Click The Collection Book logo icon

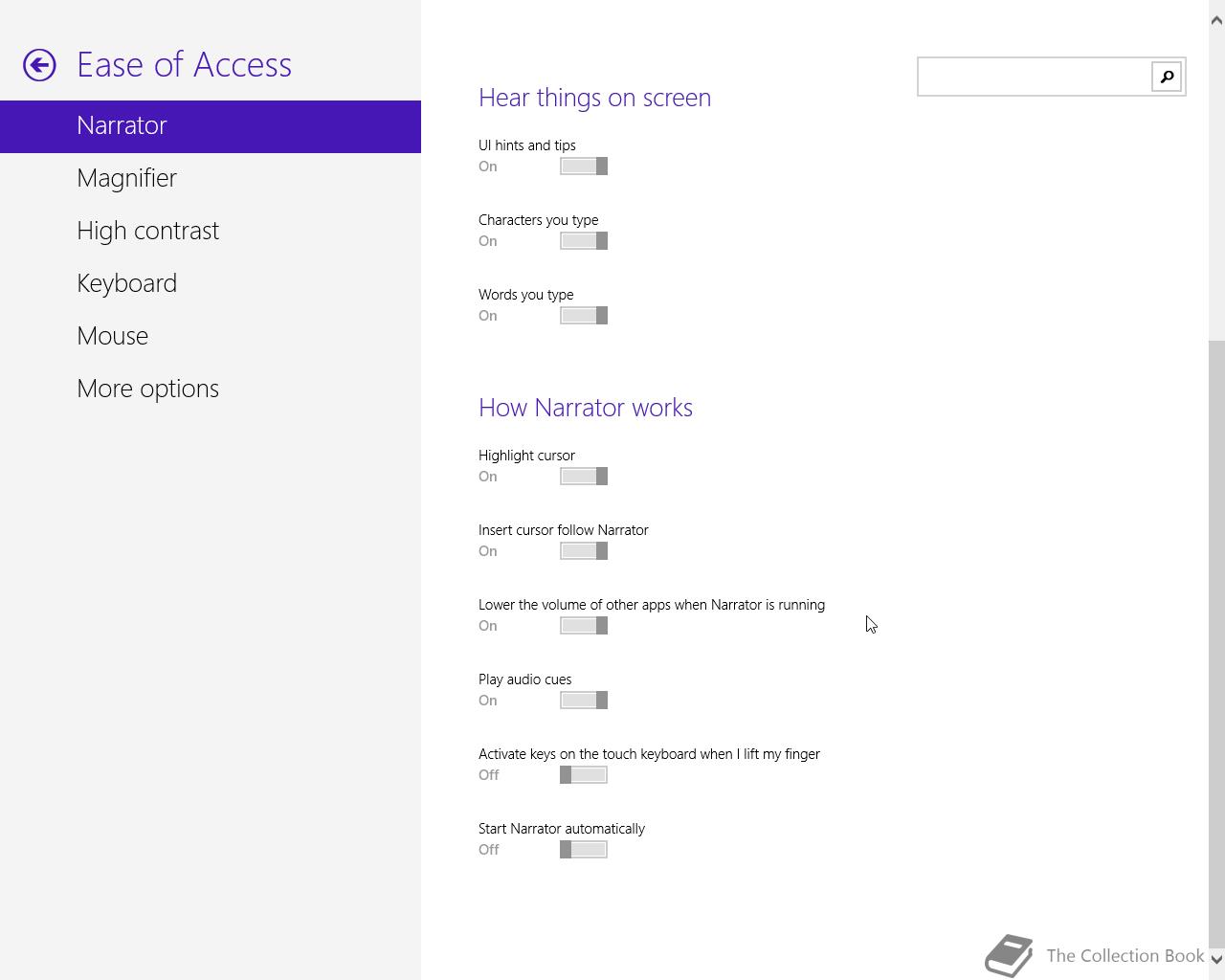(x=1010, y=955)
